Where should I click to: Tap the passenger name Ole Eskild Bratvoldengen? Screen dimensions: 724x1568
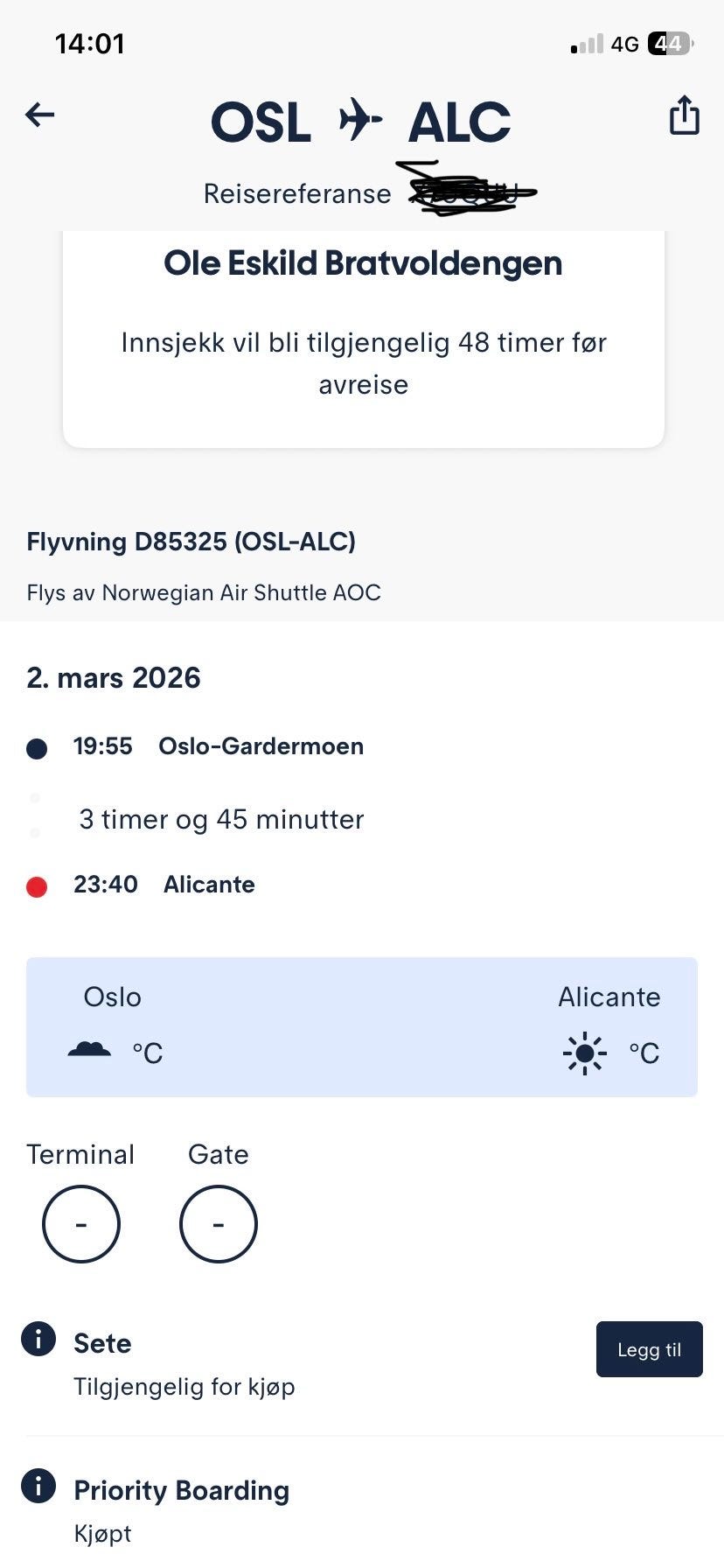pyautogui.click(x=363, y=263)
